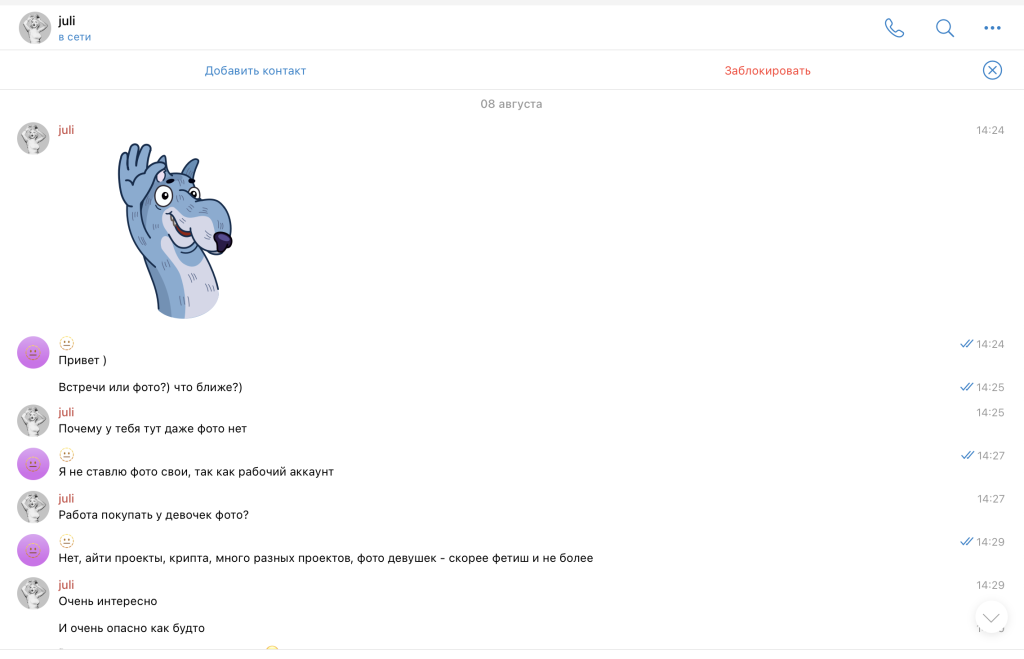The height and width of the screenshot is (659, 1024).
Task: Jump to latest messages with down arrow
Action: pyautogui.click(x=991, y=617)
